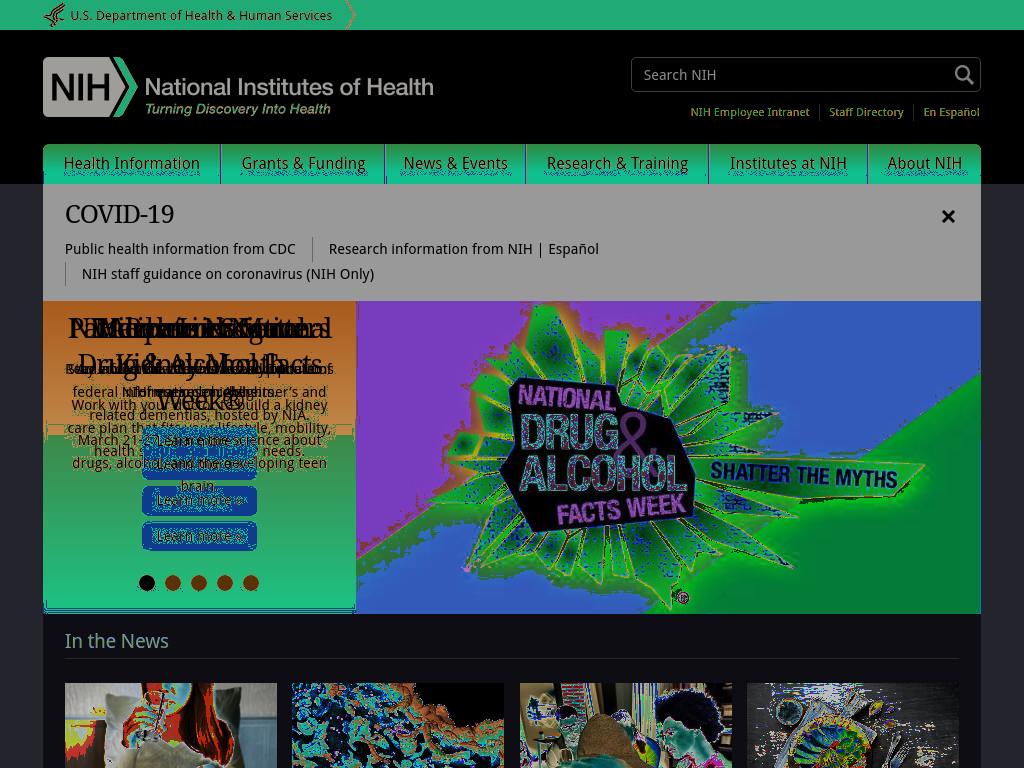The width and height of the screenshot is (1024, 768).
Task: Click the HHS eagle logo icon
Action: pyautogui.click(x=54, y=14)
